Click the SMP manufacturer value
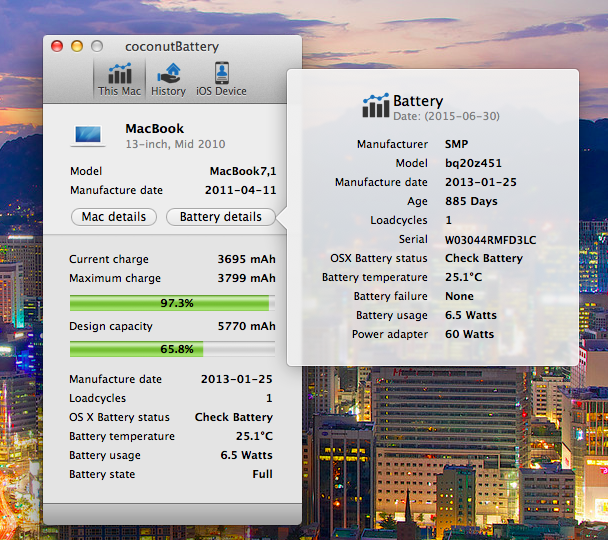 (456, 144)
